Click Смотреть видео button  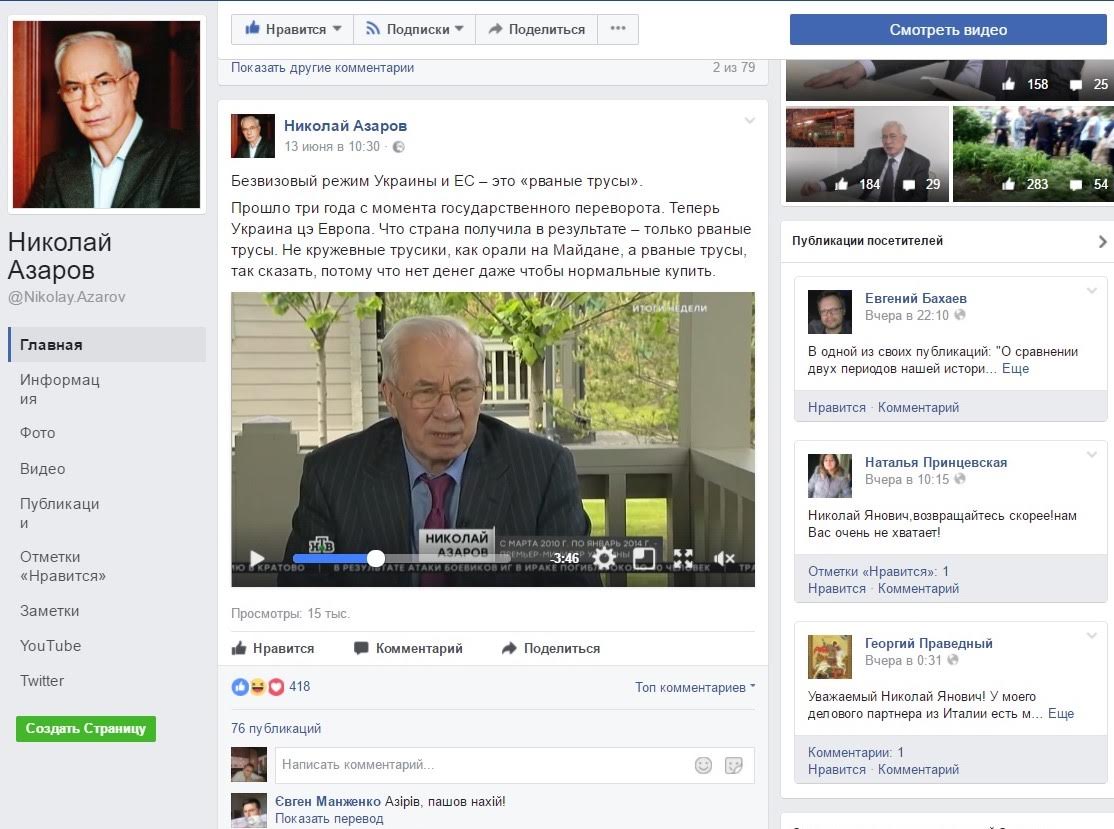pyautogui.click(x=948, y=30)
